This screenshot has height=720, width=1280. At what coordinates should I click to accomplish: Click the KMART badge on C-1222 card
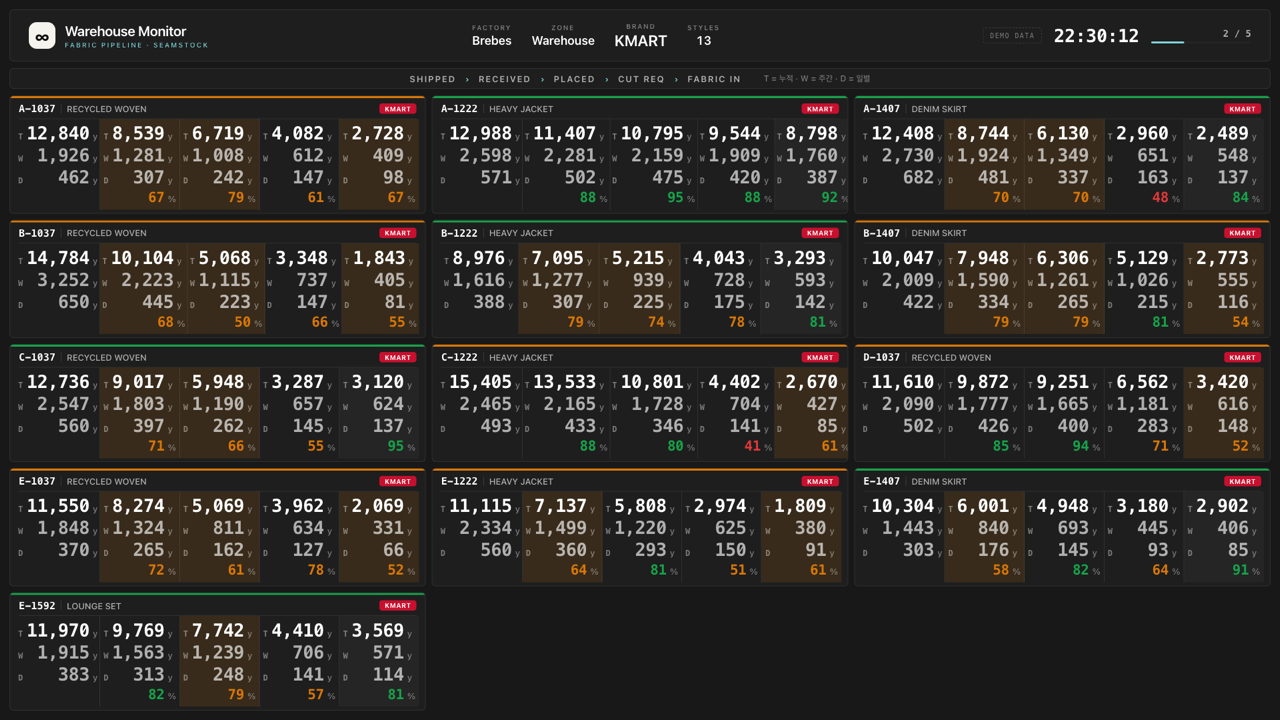coord(820,357)
